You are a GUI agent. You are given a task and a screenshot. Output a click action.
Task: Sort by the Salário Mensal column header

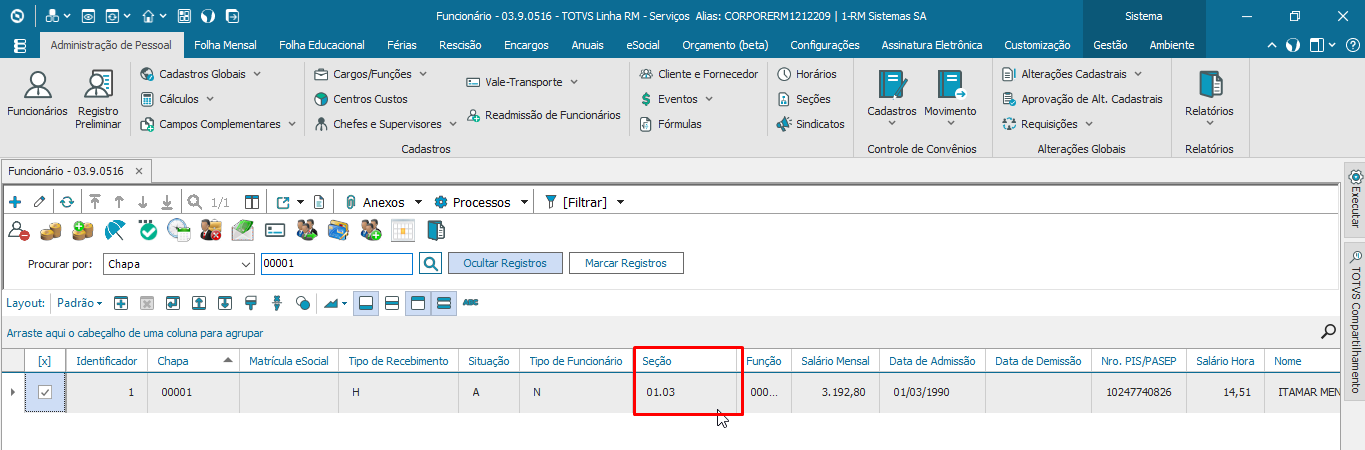click(836, 361)
